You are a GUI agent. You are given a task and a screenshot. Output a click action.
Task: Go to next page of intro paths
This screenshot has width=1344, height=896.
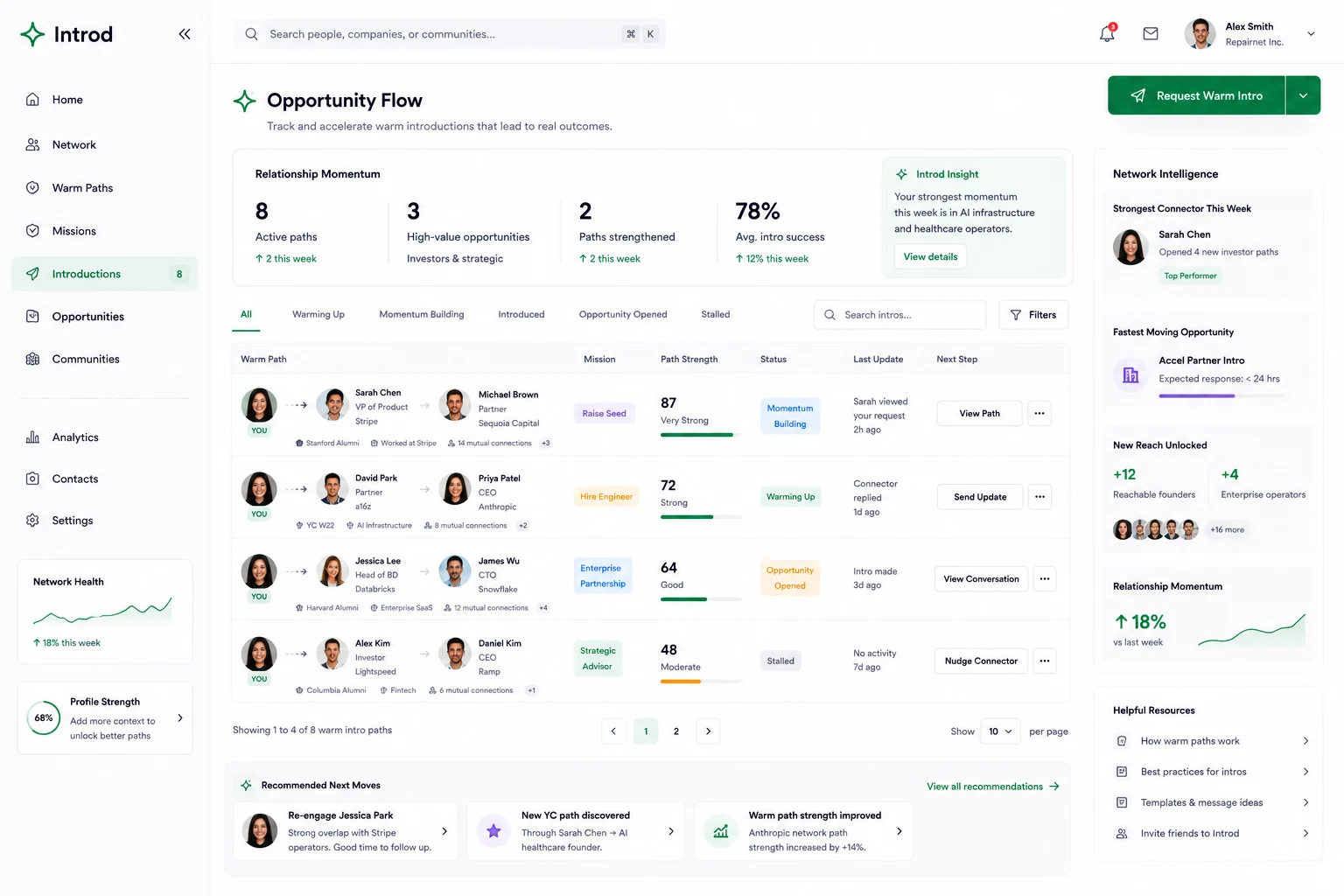point(708,731)
